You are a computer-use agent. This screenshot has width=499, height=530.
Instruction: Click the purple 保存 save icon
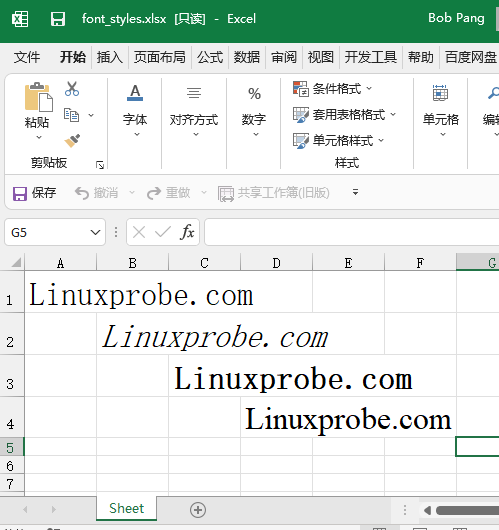coord(20,194)
